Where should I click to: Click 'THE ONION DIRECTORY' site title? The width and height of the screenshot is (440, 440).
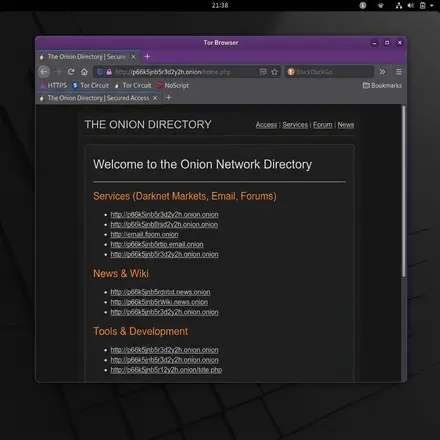click(x=148, y=125)
